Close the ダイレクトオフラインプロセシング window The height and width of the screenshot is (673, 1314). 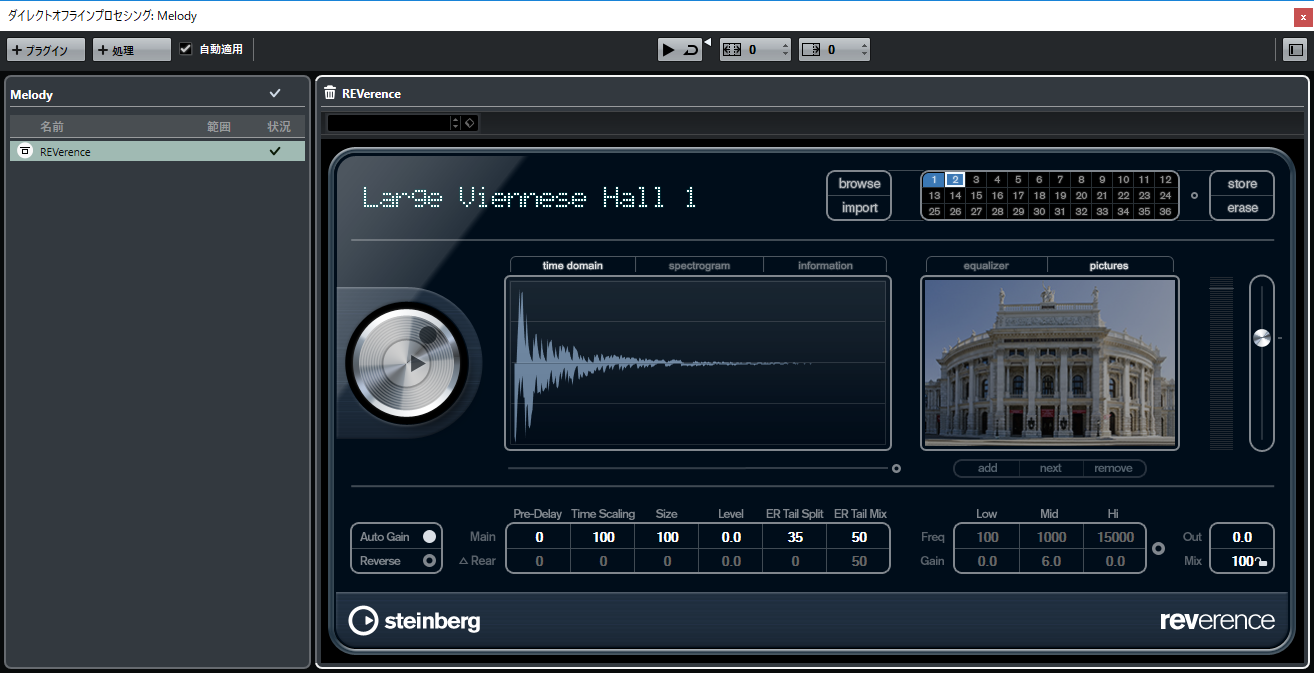[1302, 16]
